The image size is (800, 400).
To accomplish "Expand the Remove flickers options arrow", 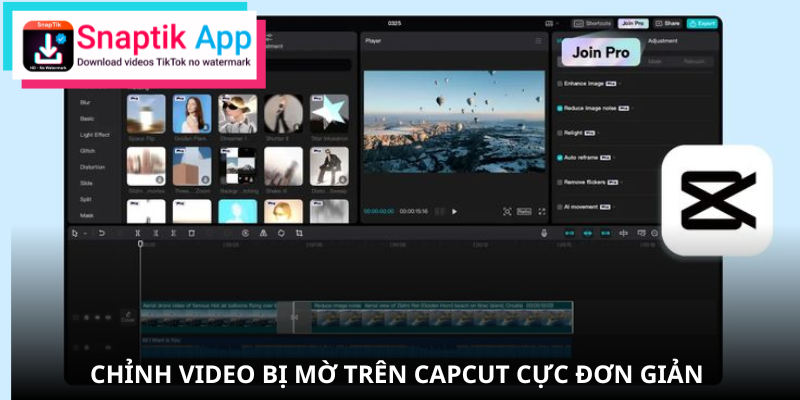I will pos(621,182).
